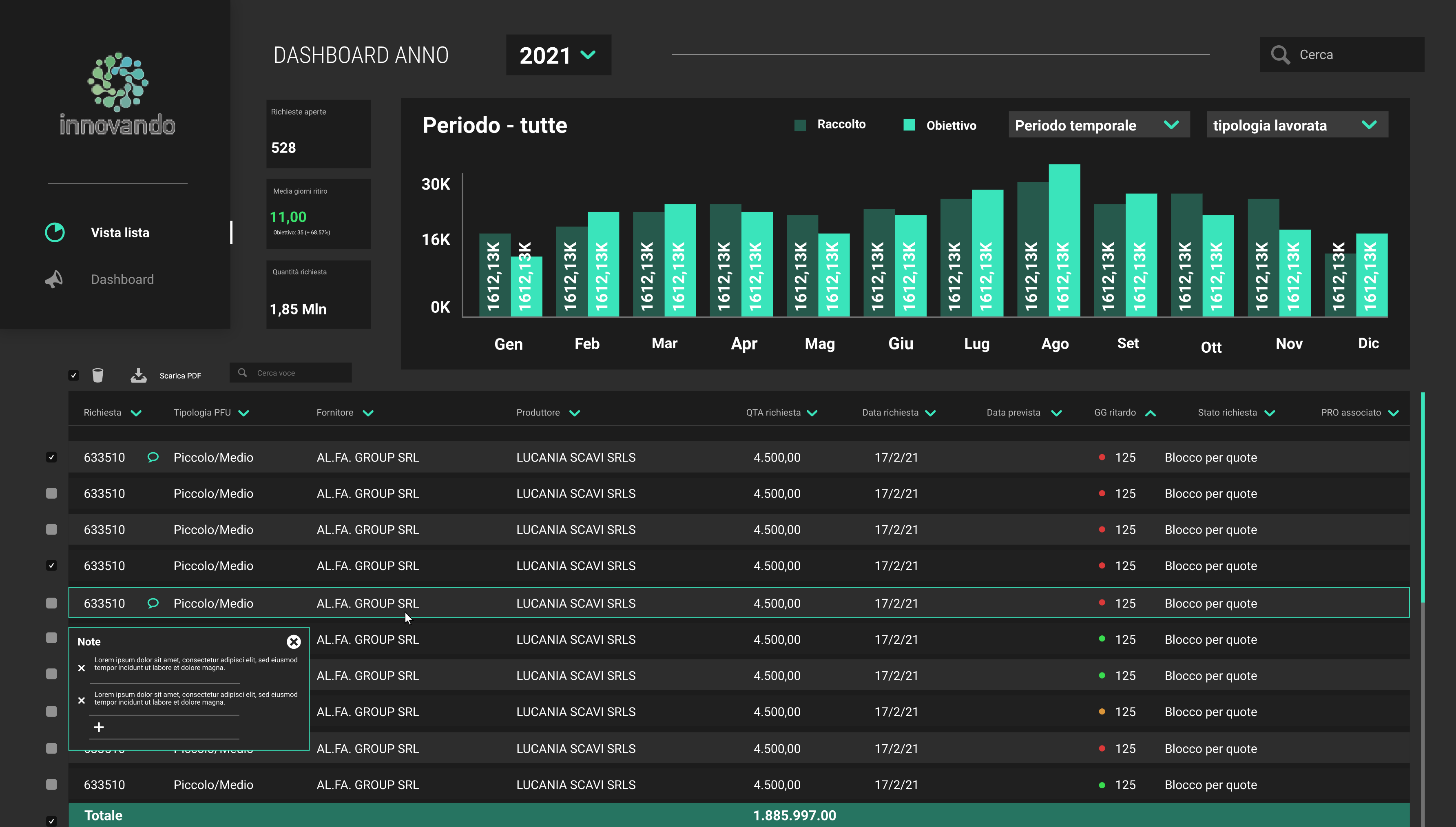
Task: Click the Vista lista pie-chart icon
Action: [x=55, y=232]
